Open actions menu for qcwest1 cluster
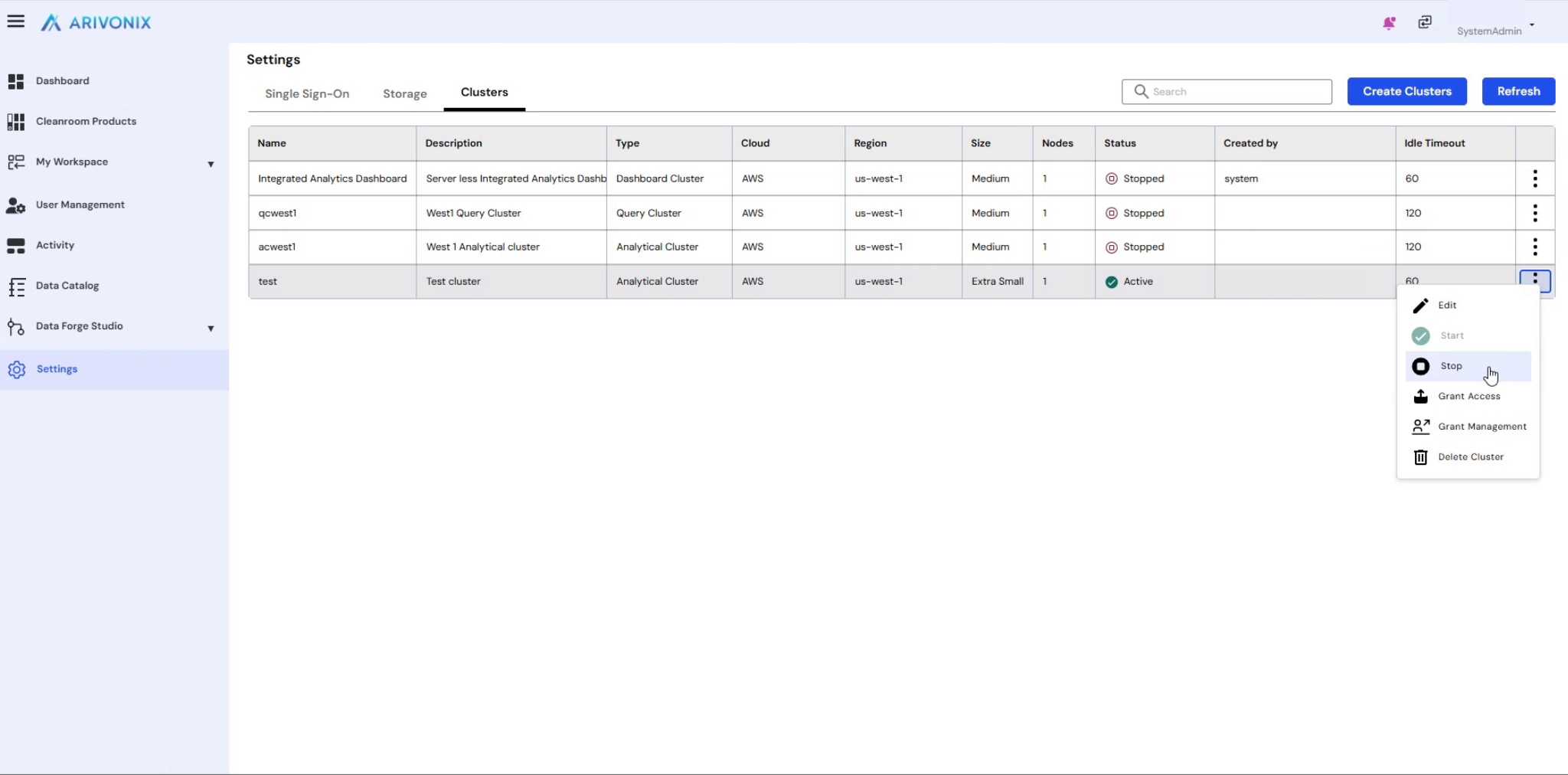The width and height of the screenshot is (1568, 775). click(x=1535, y=213)
